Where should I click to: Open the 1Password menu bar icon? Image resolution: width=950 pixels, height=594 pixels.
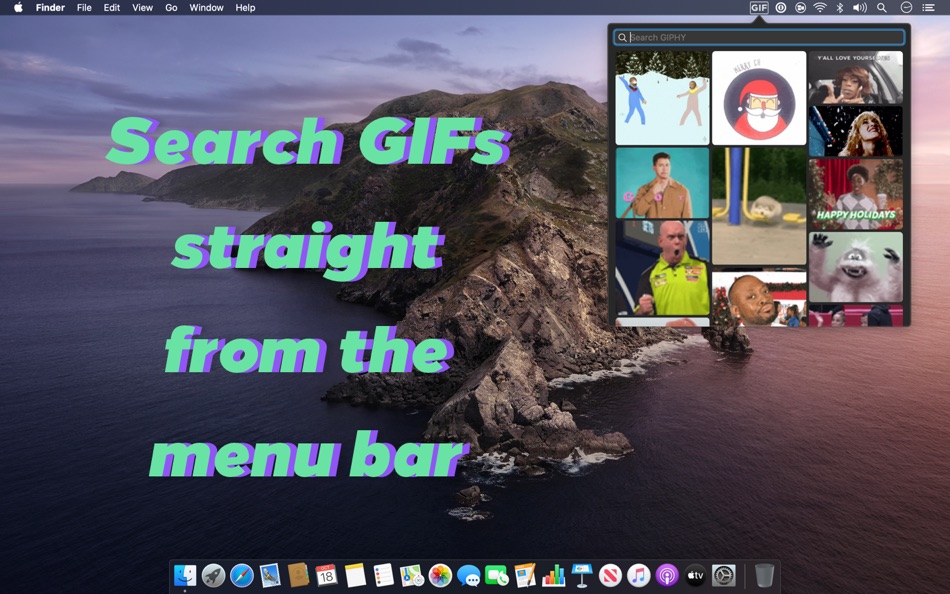click(x=781, y=8)
